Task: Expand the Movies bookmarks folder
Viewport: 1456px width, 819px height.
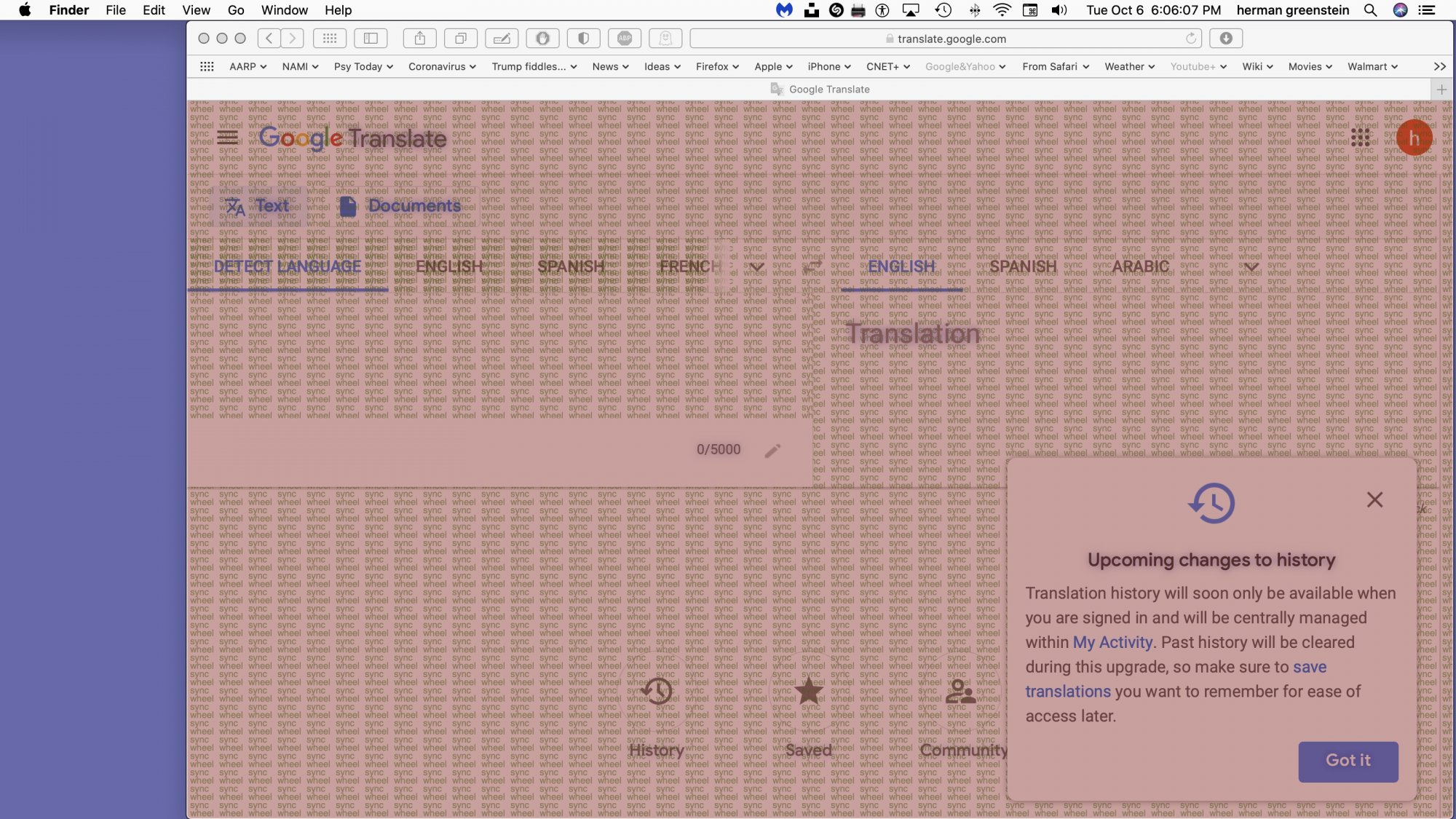Action: (x=1310, y=66)
